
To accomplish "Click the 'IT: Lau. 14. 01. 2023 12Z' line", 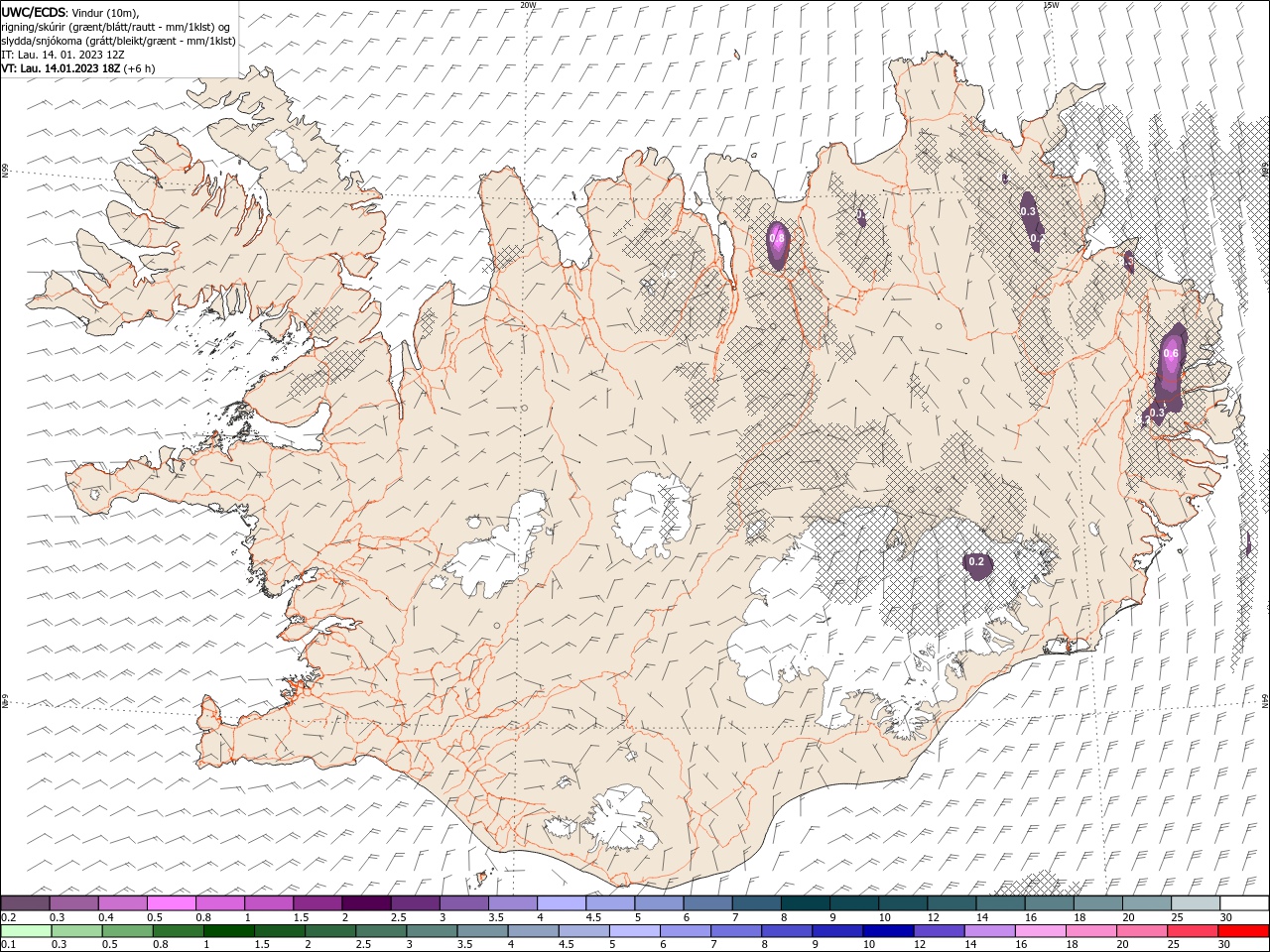I will click(x=63, y=55).
